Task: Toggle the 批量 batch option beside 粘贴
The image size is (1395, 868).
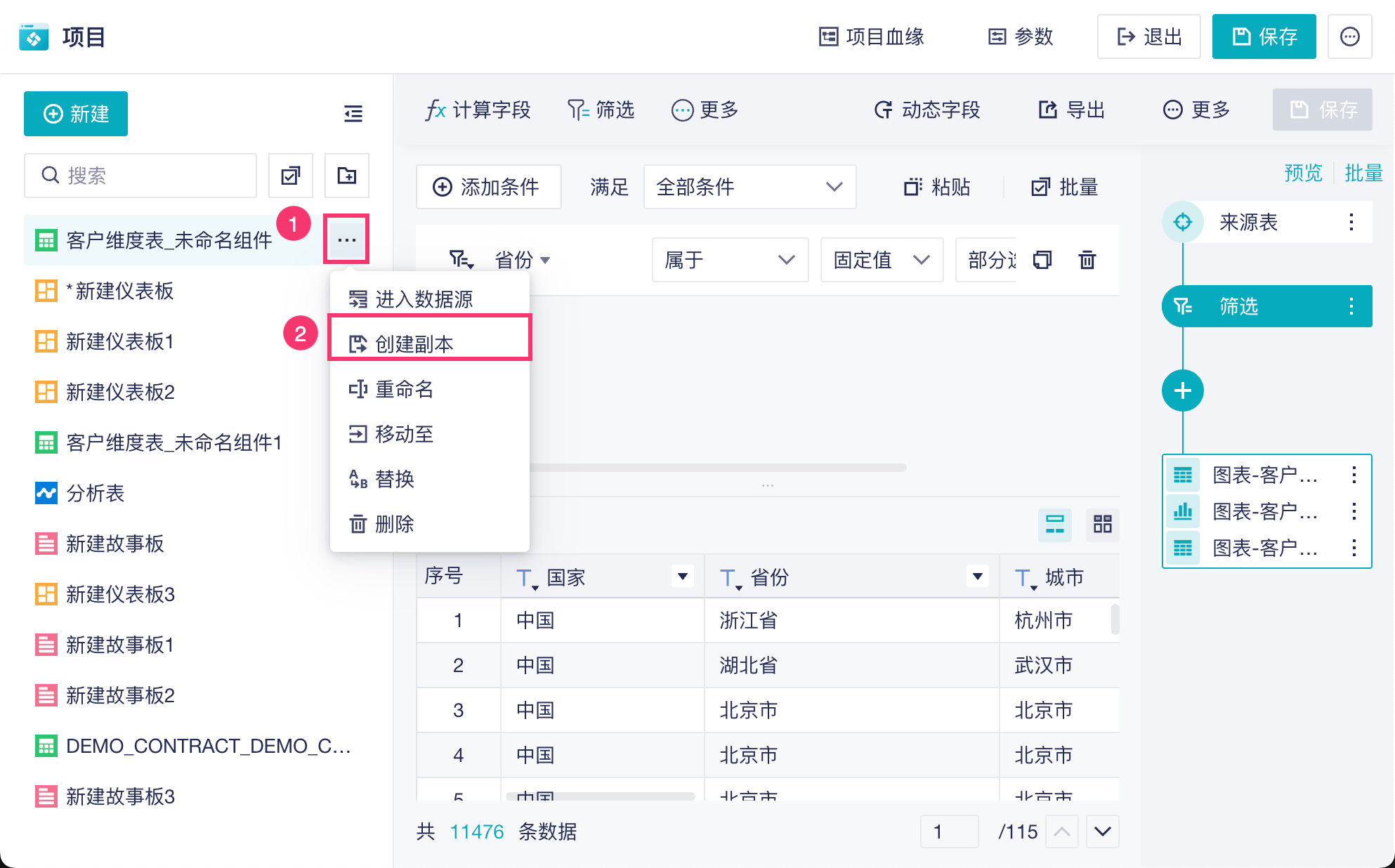Action: pos(1064,188)
